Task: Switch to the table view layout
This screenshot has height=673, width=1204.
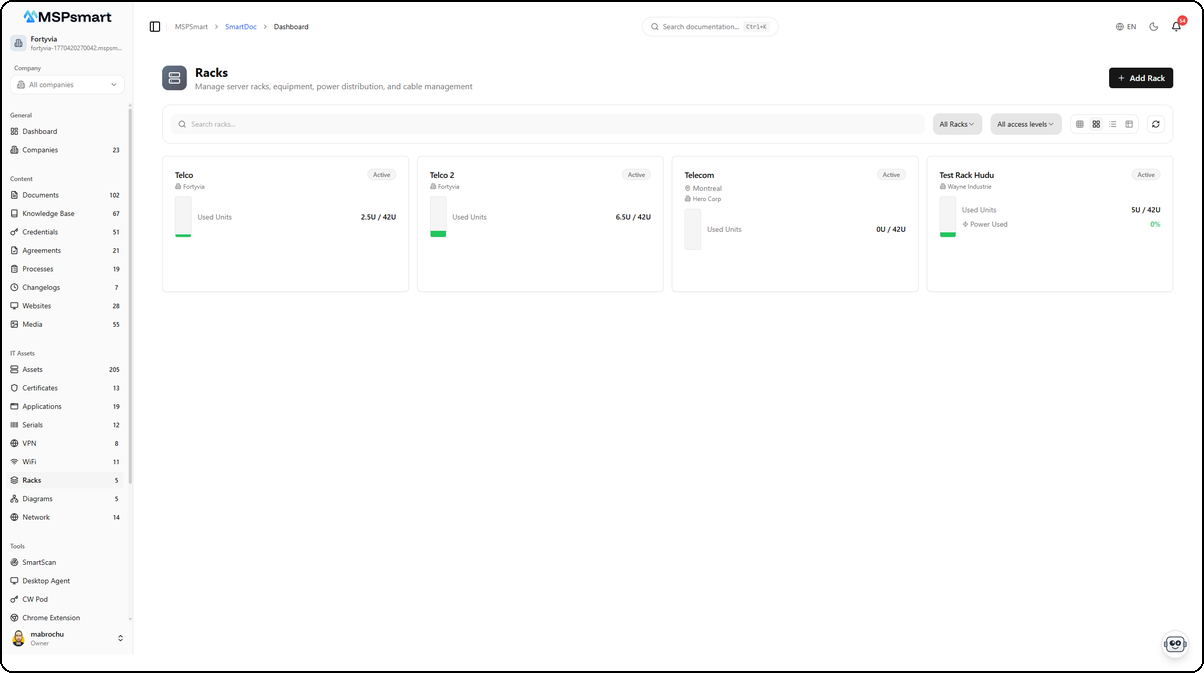Action: [1129, 123]
